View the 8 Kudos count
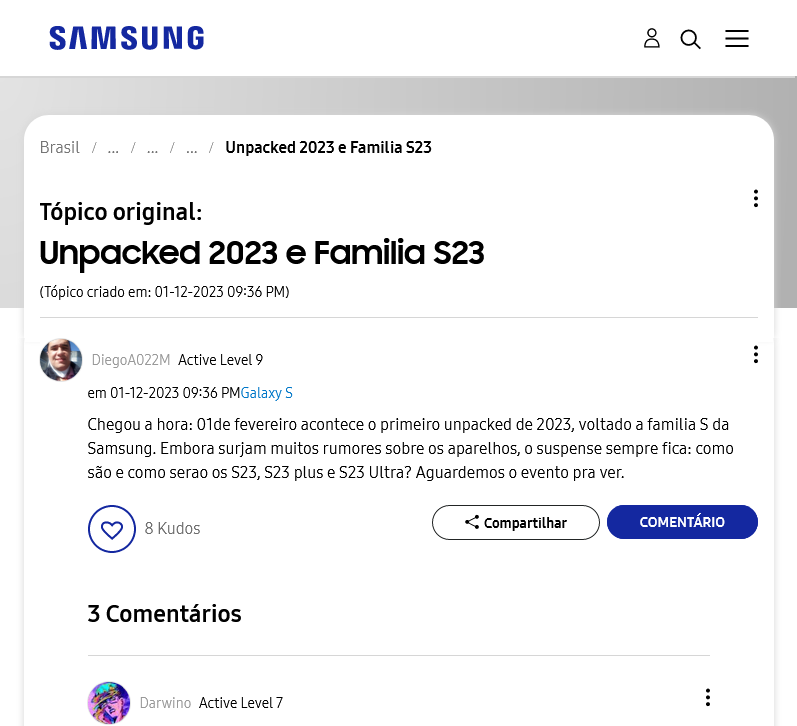 (172, 528)
